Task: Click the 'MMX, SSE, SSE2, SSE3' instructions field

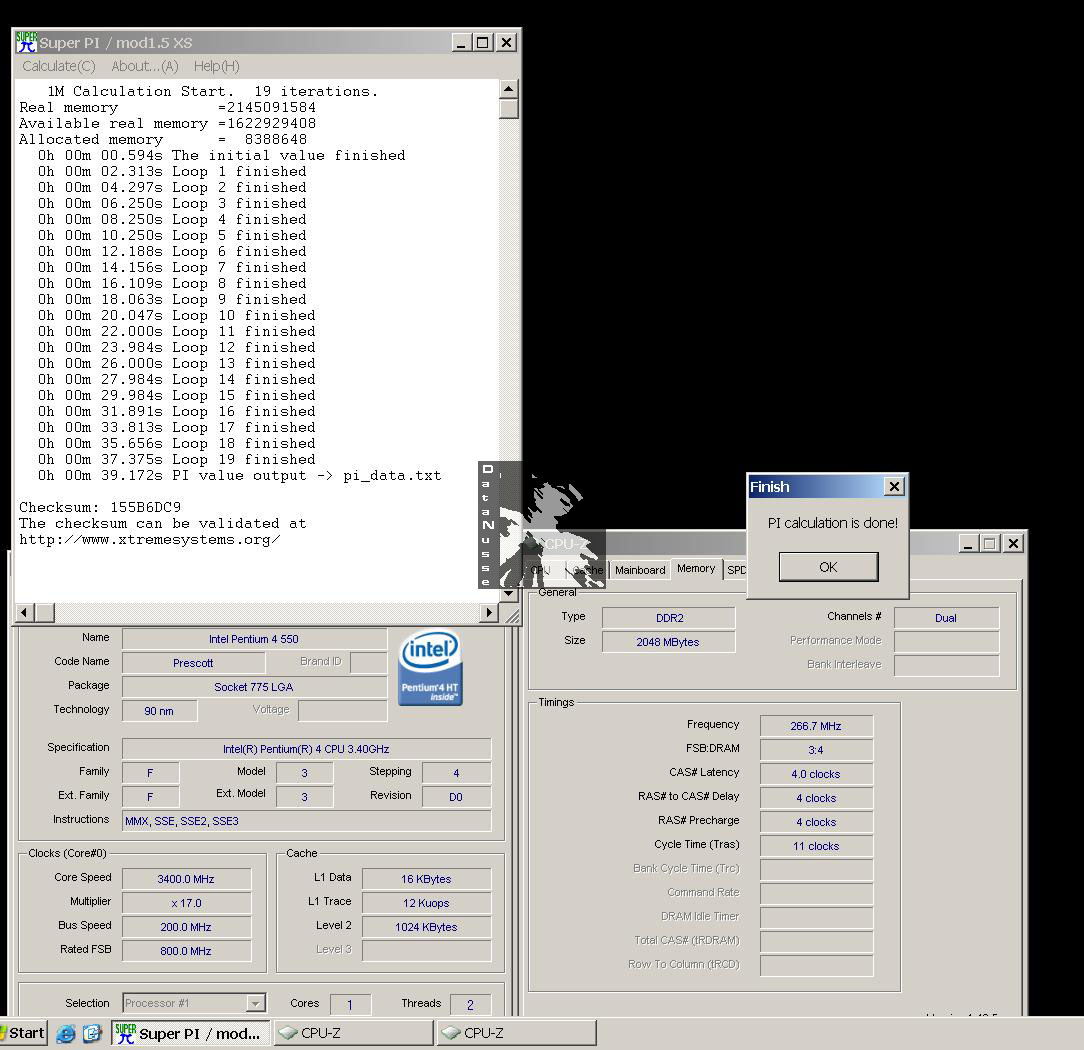Action: (306, 821)
